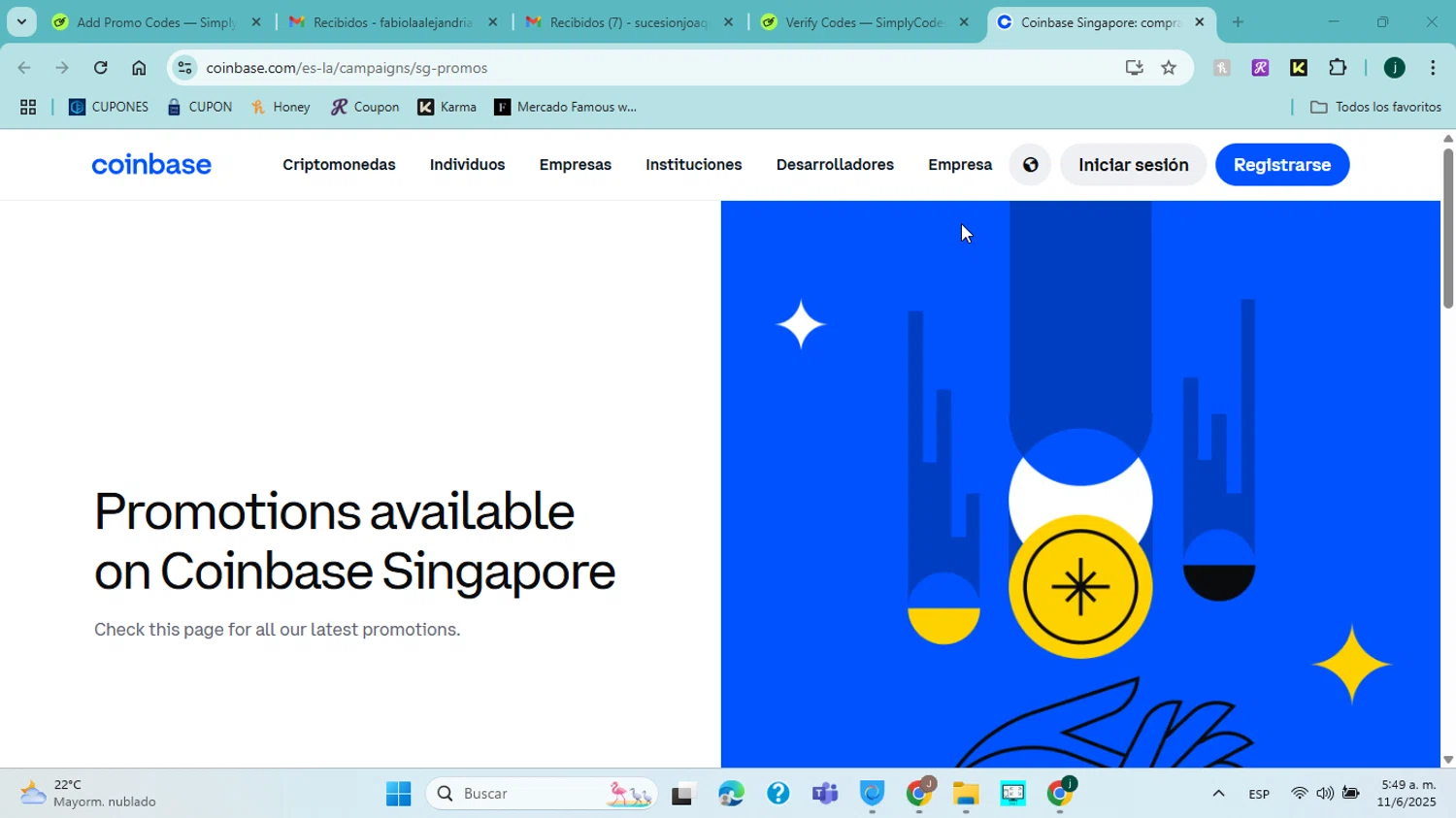Open the browser home page
This screenshot has height=818, width=1456.
pyautogui.click(x=139, y=68)
